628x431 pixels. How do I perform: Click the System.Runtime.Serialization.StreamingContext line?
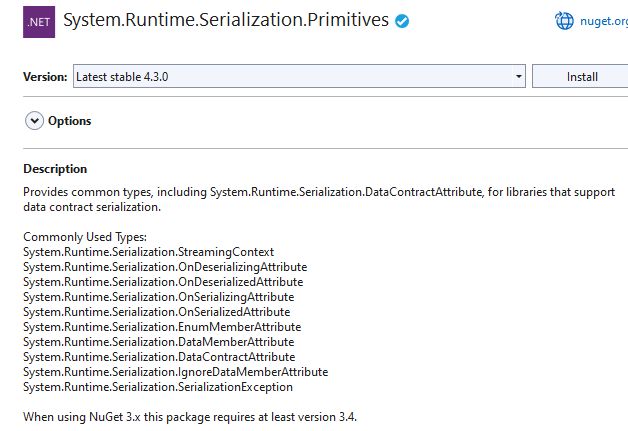[x=149, y=252]
